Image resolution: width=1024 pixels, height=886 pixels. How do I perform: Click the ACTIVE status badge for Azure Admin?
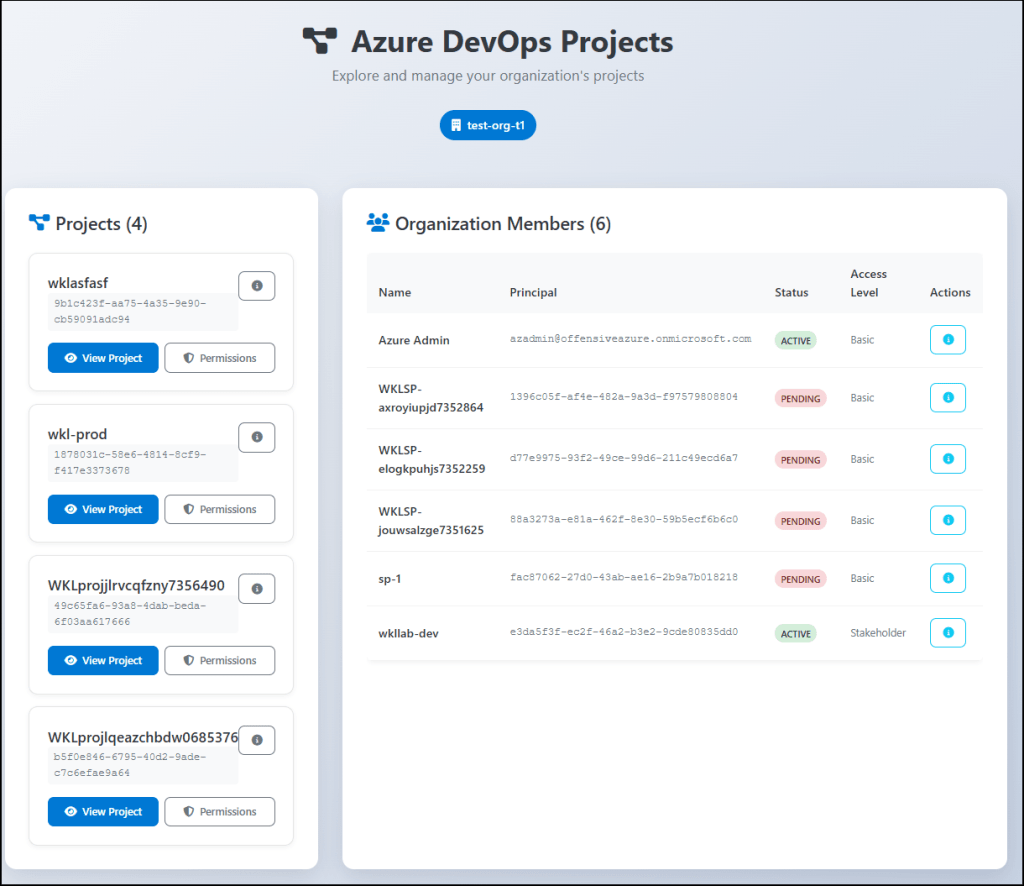[795, 341]
